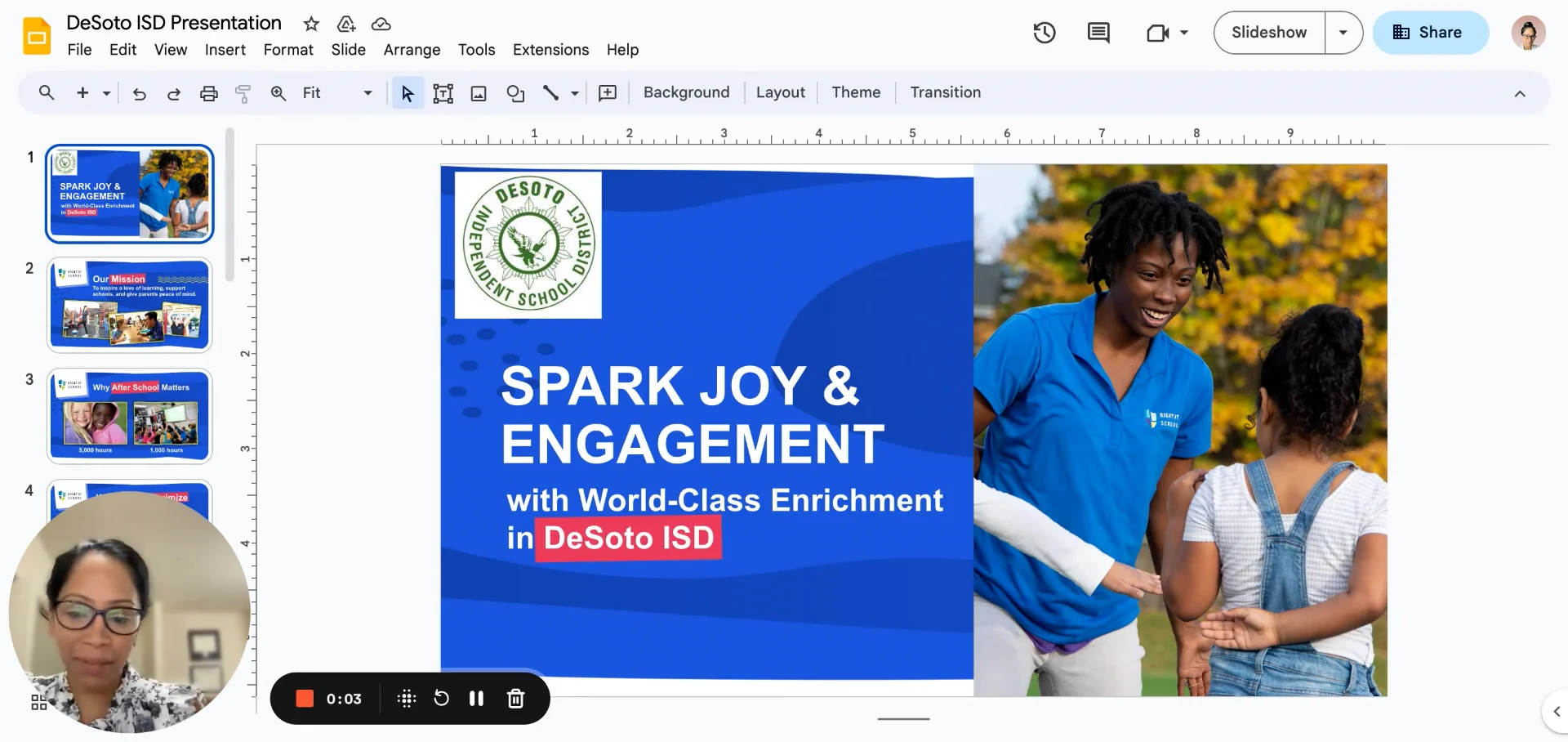Open Slideshow options dropdown arrow
Image resolution: width=1568 pixels, height=742 pixels.
point(1343,33)
